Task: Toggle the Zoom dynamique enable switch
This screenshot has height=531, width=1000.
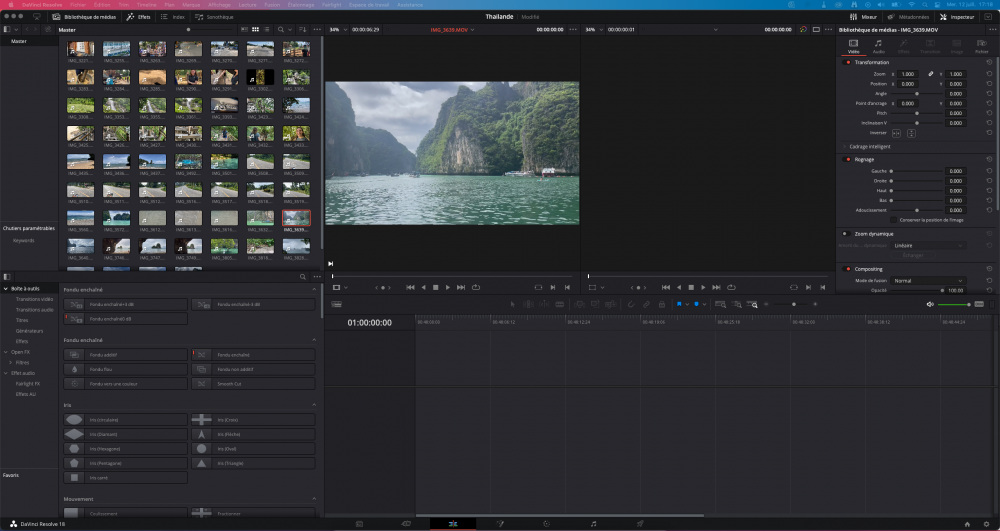Action: pyautogui.click(x=845, y=233)
